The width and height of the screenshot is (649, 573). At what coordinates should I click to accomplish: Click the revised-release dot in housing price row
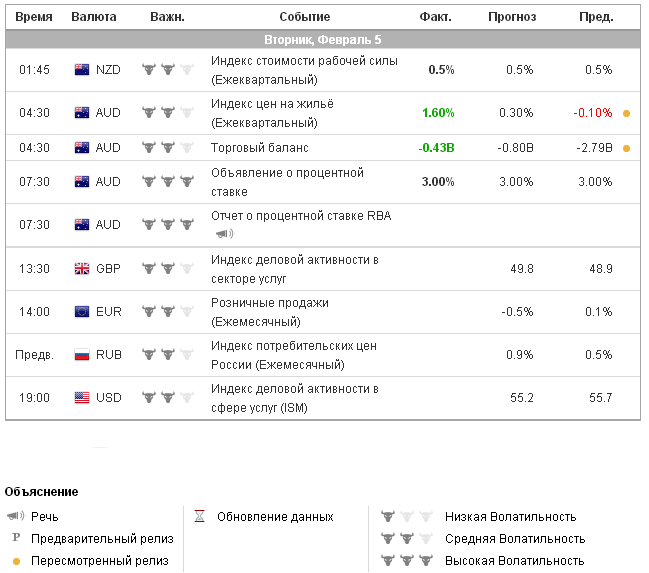coord(626,113)
